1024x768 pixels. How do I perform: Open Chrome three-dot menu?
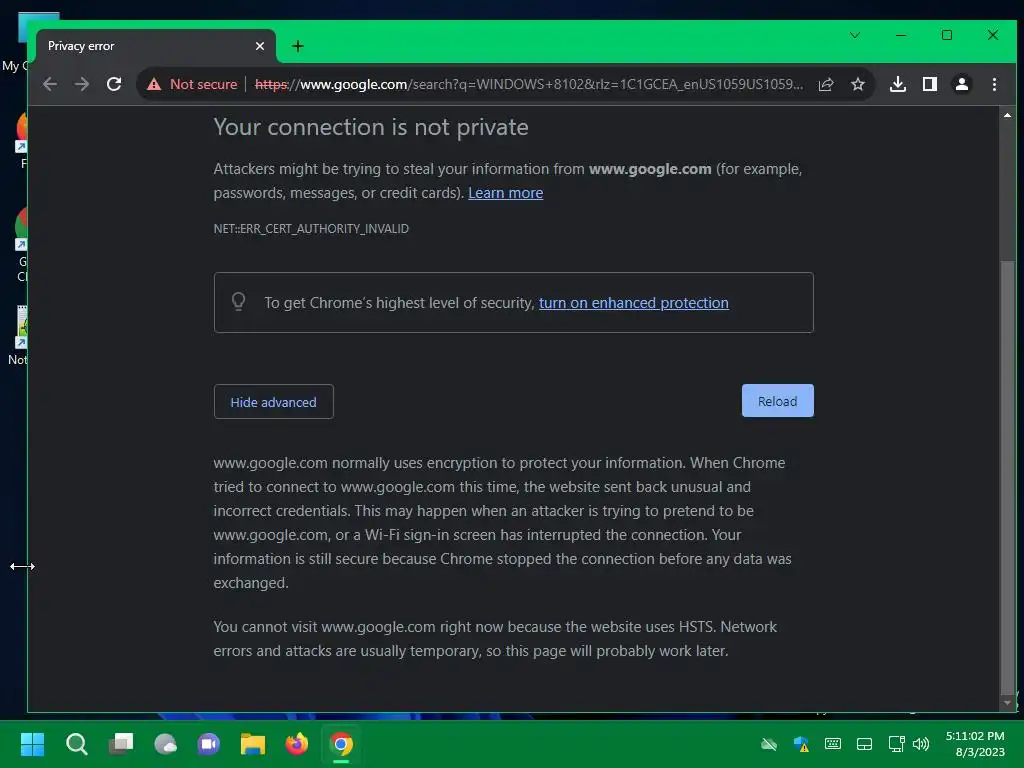click(x=994, y=84)
